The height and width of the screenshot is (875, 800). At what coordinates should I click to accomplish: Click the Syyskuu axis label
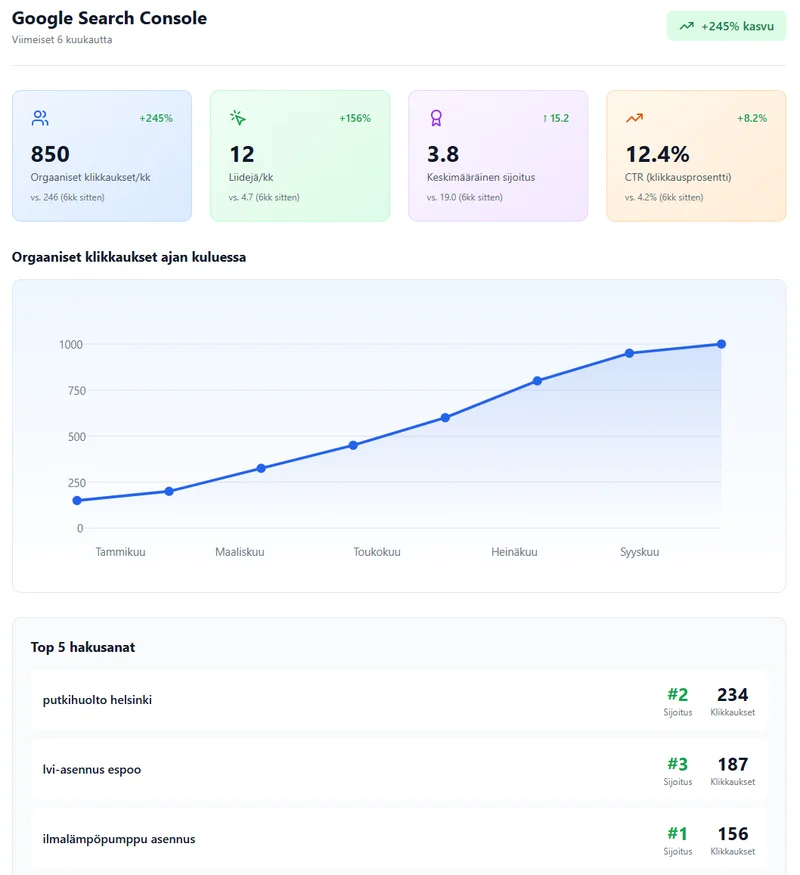click(640, 552)
